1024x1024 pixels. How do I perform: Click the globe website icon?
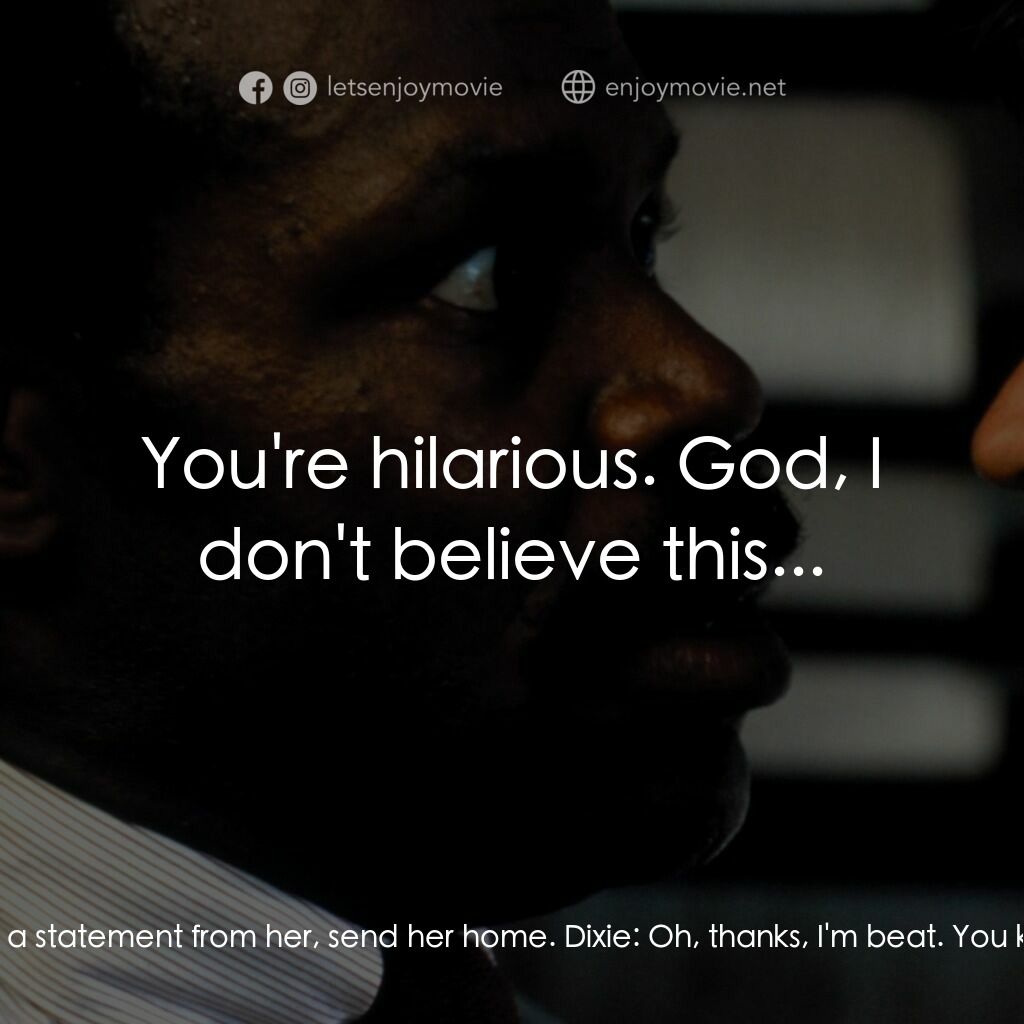point(578,88)
